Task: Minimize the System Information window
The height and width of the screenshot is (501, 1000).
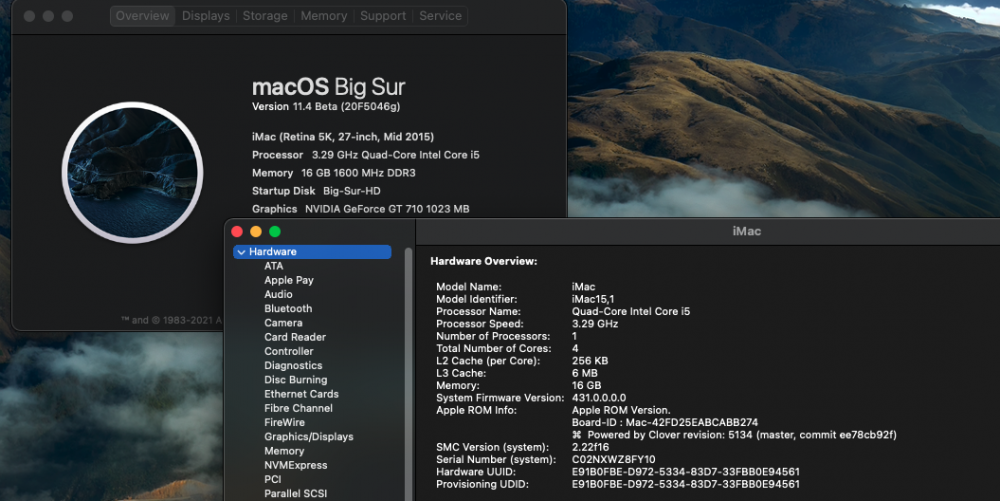Action: click(x=256, y=231)
